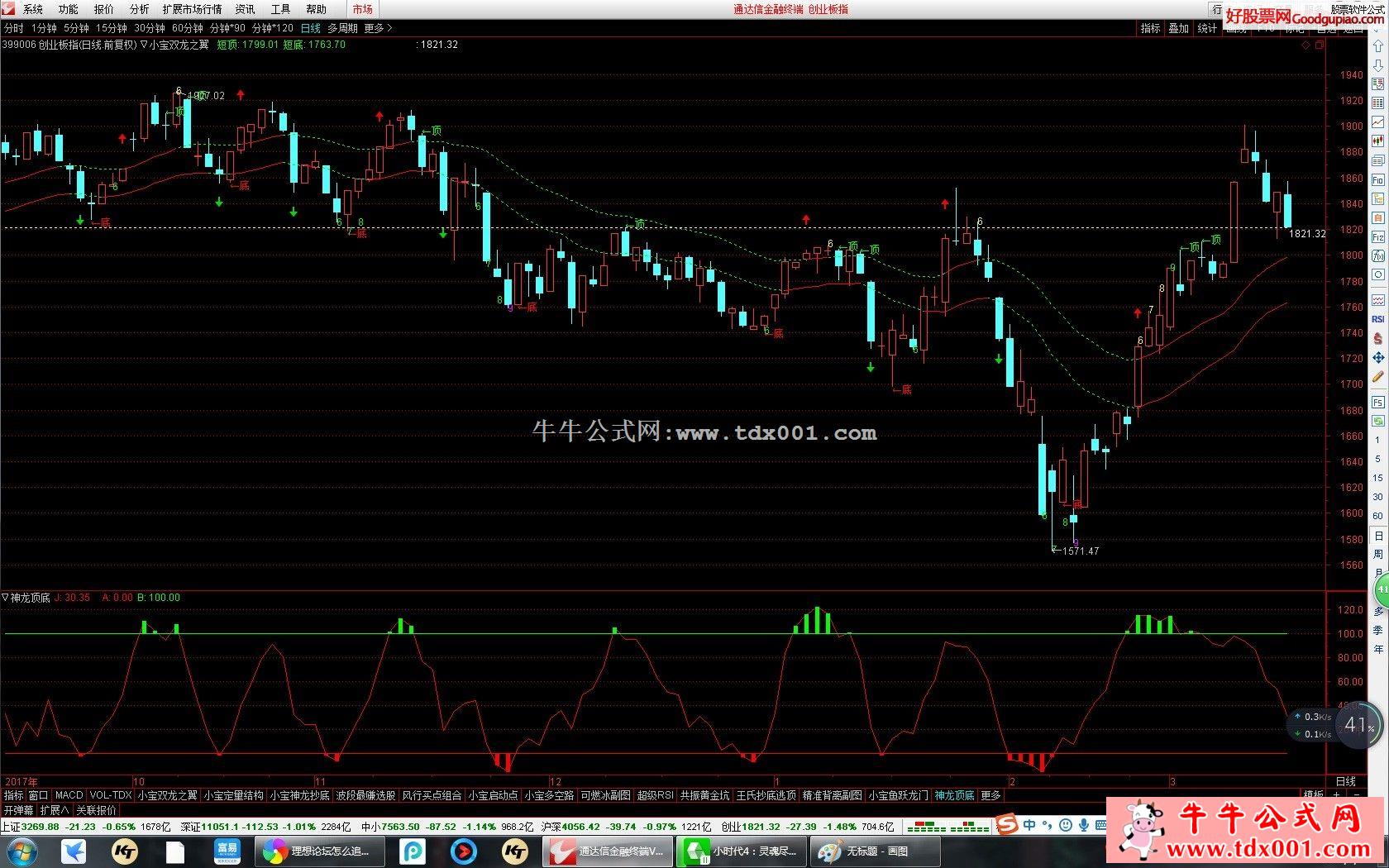Click the 叠加 overlay button
Screen dimensions: 1389x868
click(1178, 28)
